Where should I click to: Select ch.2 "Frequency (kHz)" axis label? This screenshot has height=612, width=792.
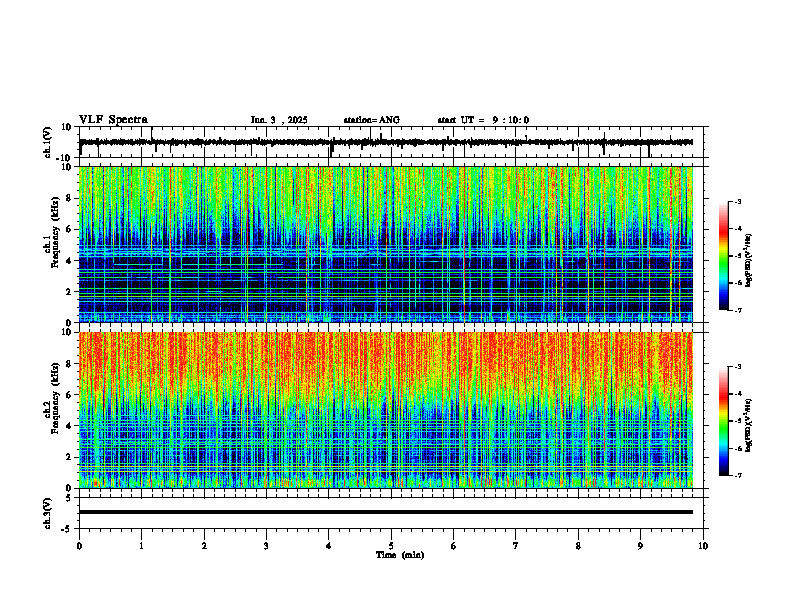coord(55,397)
